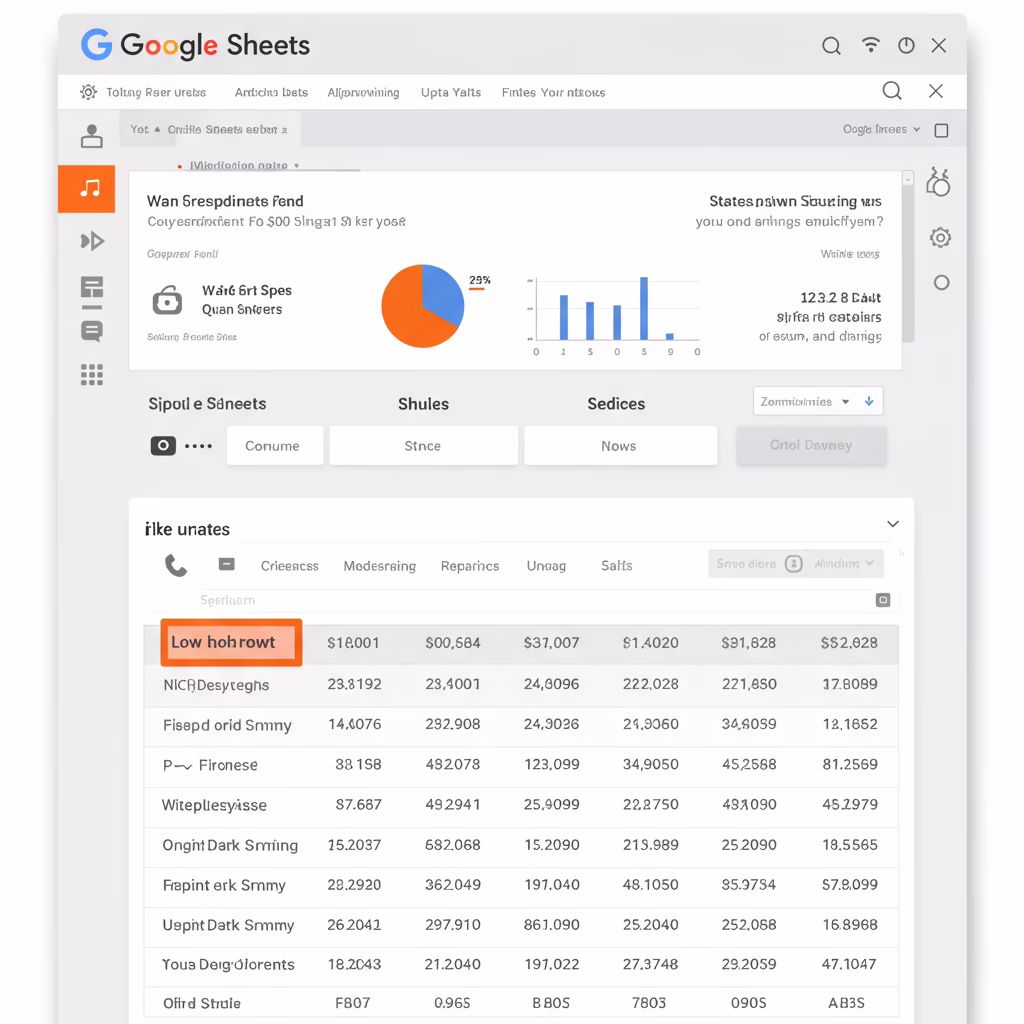Open the Fintes Yoır ntsous menu
Image resolution: width=1024 pixels, height=1024 pixels.
coord(553,92)
